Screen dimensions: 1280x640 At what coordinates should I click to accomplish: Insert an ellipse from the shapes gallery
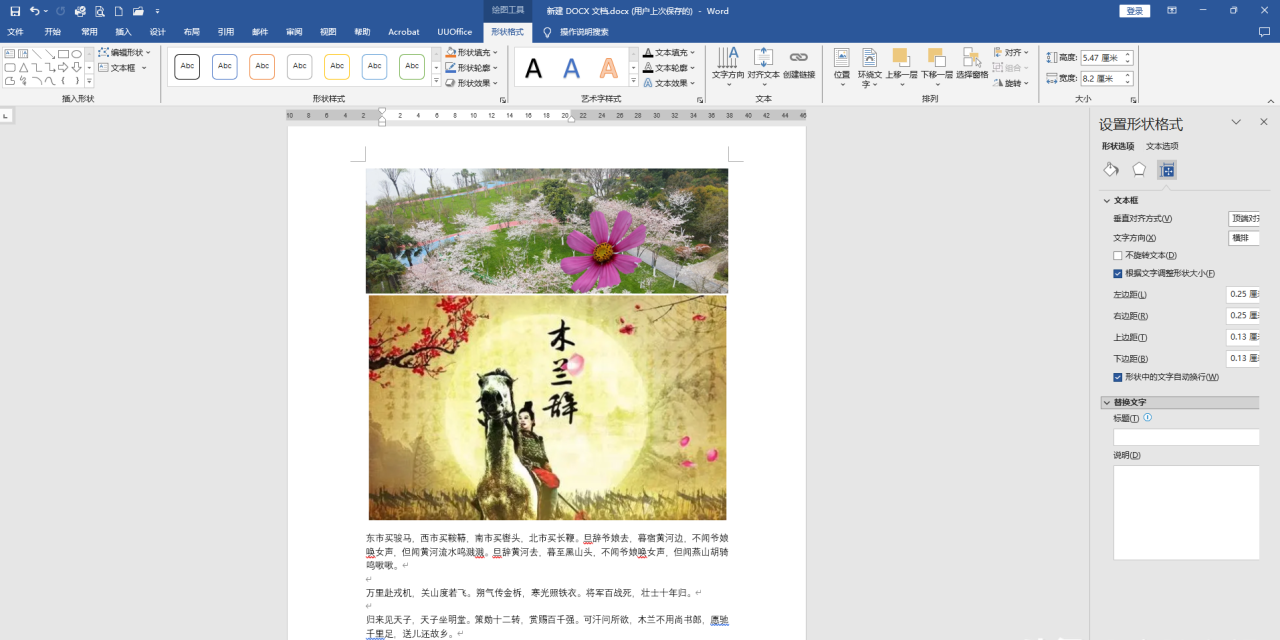[x=76, y=54]
